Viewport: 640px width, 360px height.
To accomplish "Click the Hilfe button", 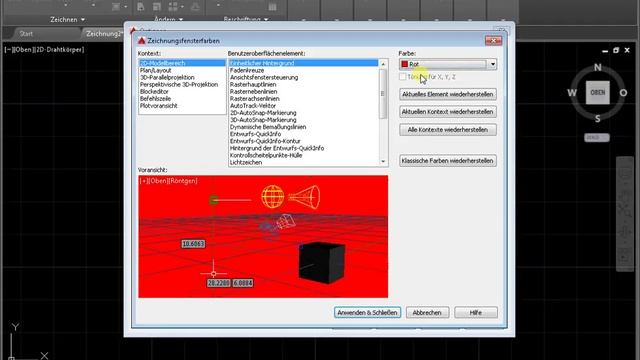I will 476,313.
